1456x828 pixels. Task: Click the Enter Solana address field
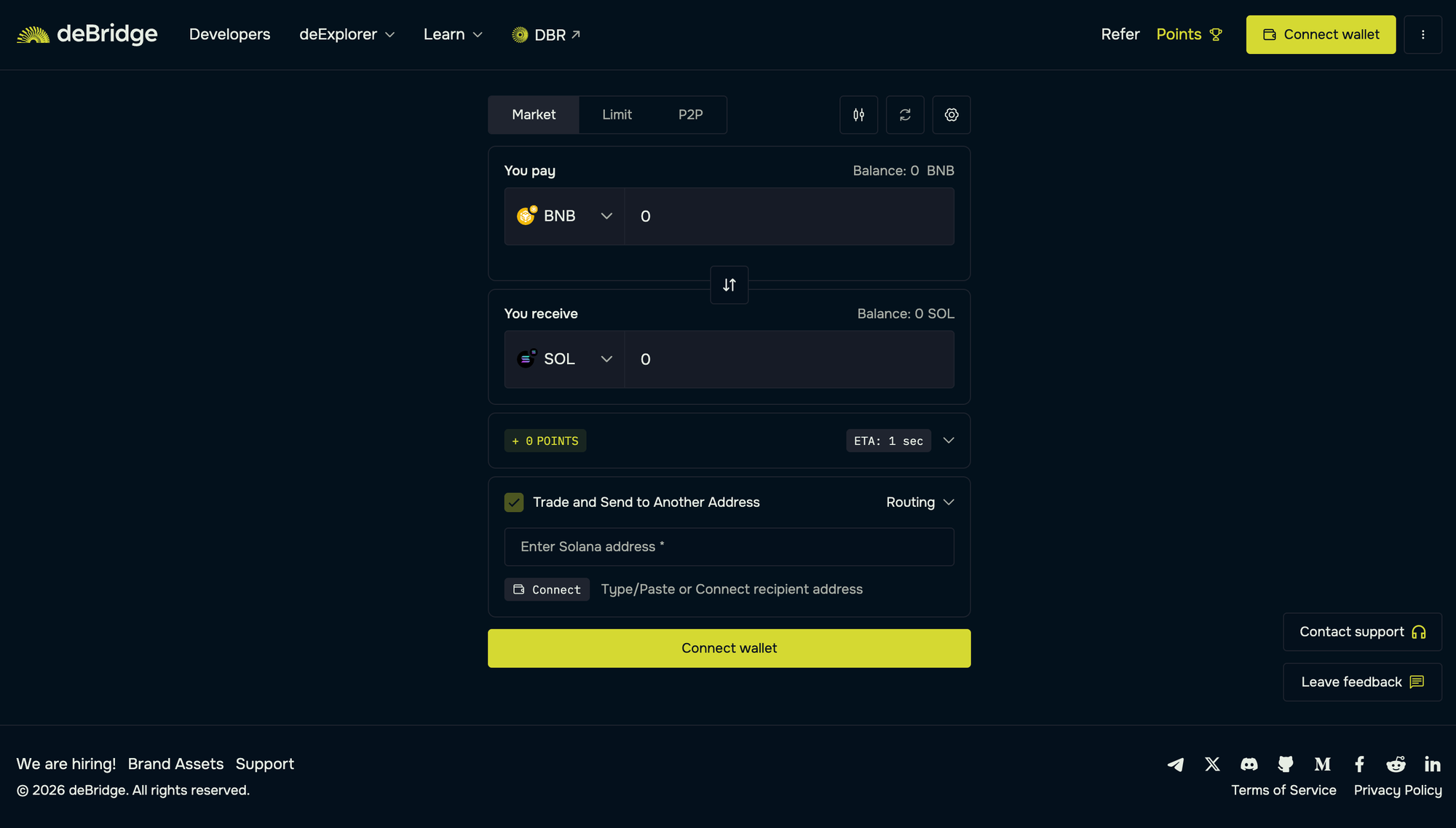point(729,546)
